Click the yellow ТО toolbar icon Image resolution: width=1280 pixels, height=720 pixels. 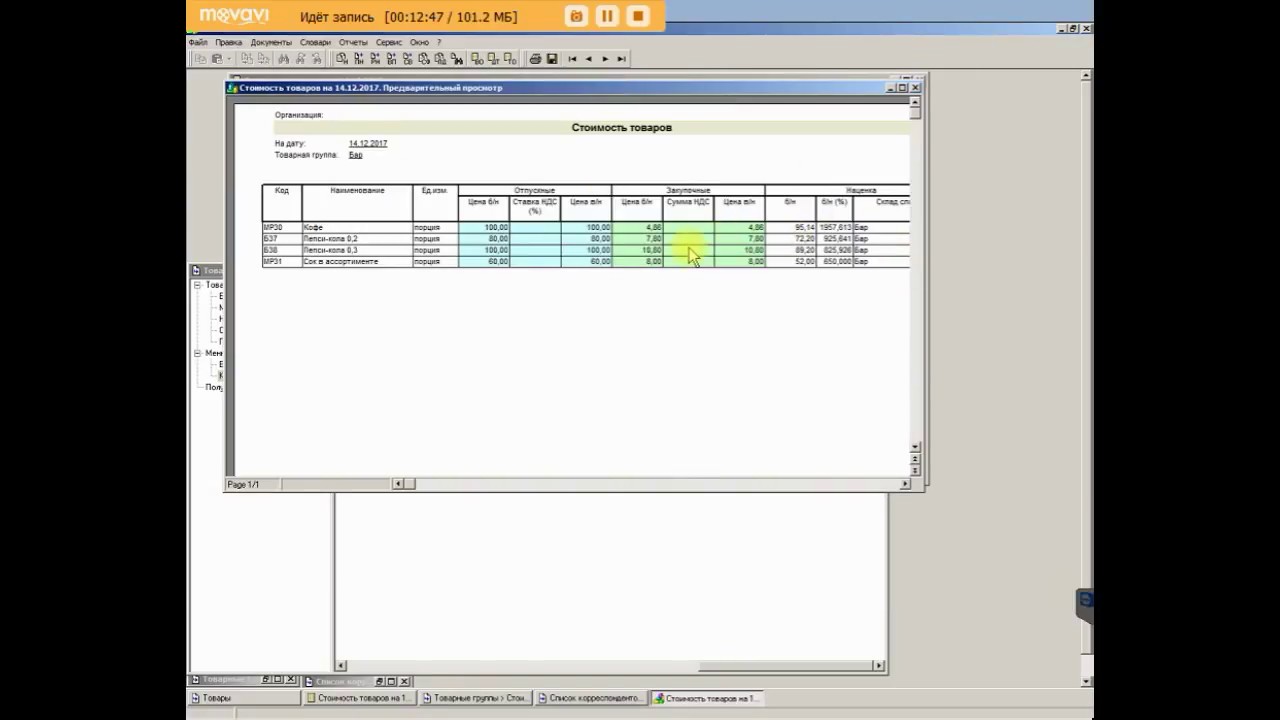tap(509, 59)
